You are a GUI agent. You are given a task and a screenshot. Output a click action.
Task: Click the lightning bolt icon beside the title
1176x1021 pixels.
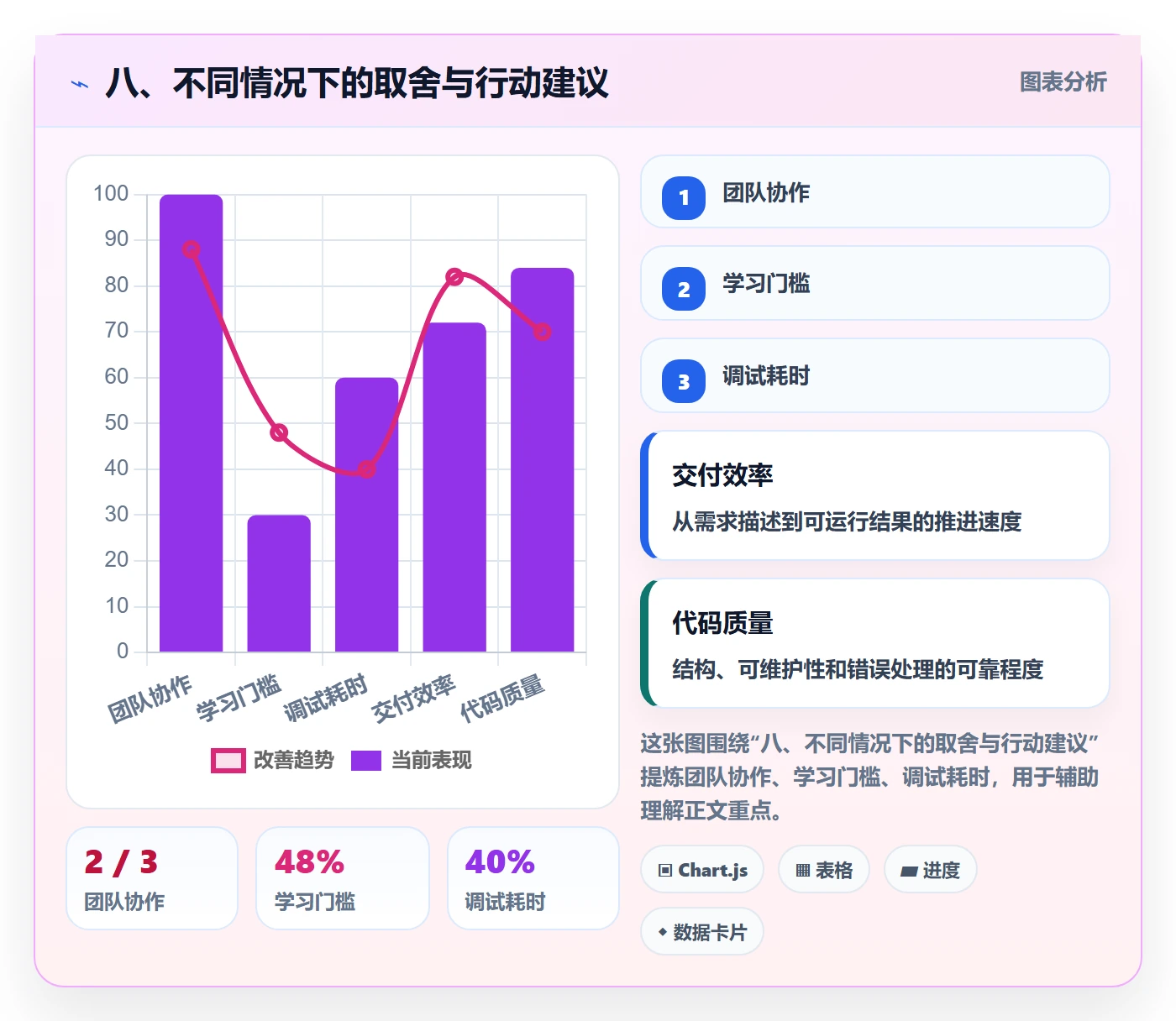pyautogui.click(x=80, y=84)
